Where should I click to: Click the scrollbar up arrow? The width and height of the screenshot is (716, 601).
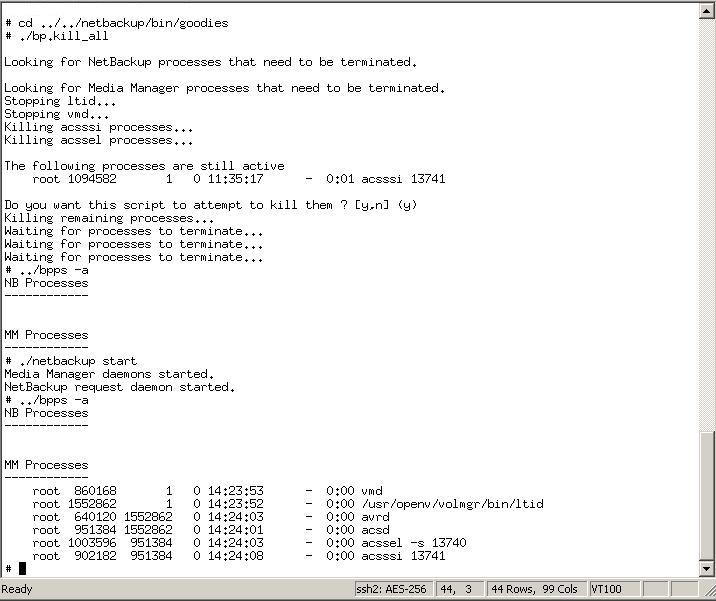click(706, 11)
